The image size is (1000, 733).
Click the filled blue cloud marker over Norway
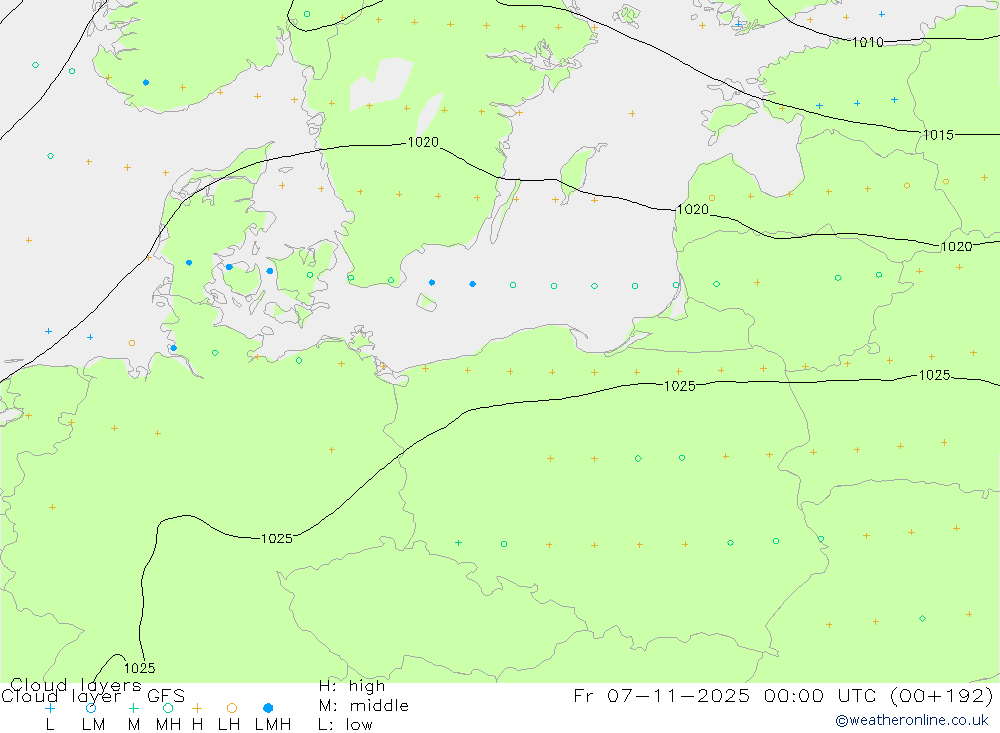[146, 82]
